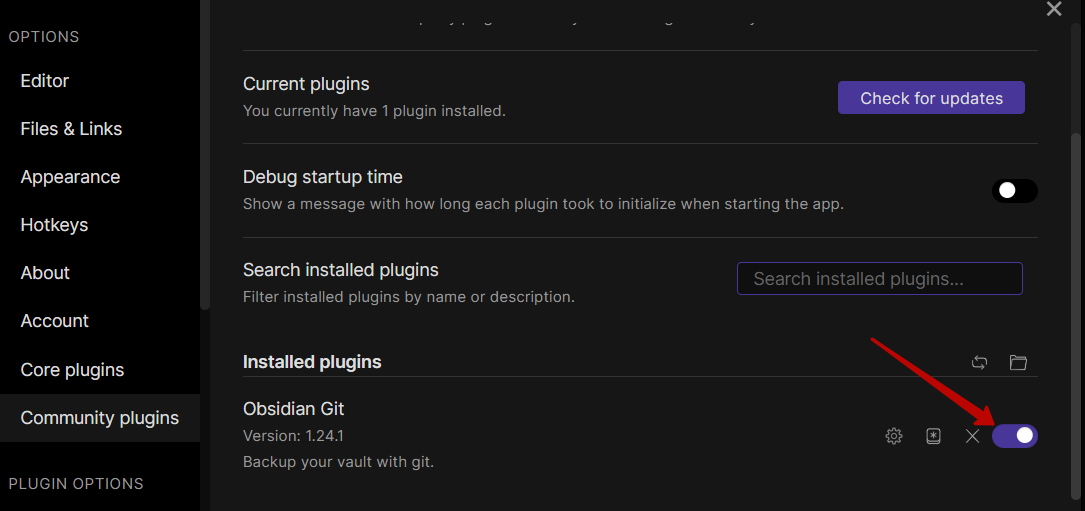
Task: Show the About section
Action: [x=45, y=273]
